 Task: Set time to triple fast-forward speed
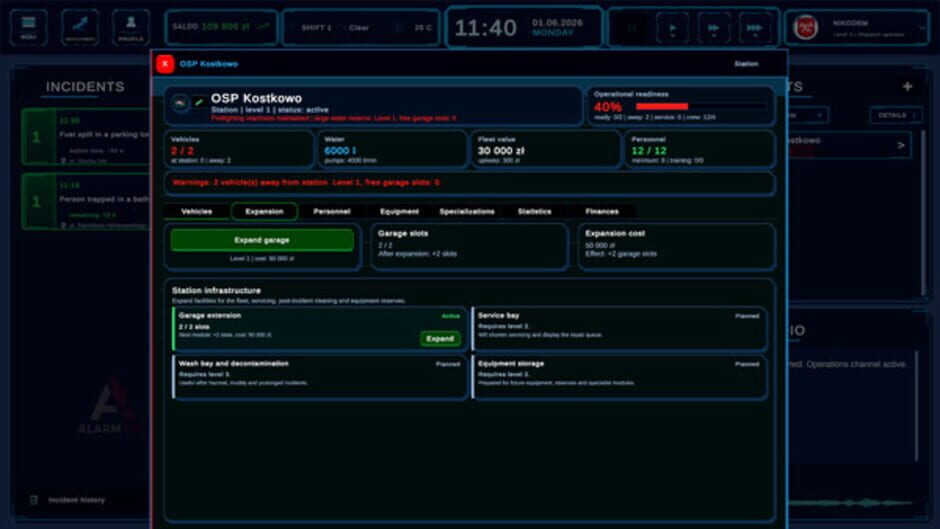click(754, 28)
